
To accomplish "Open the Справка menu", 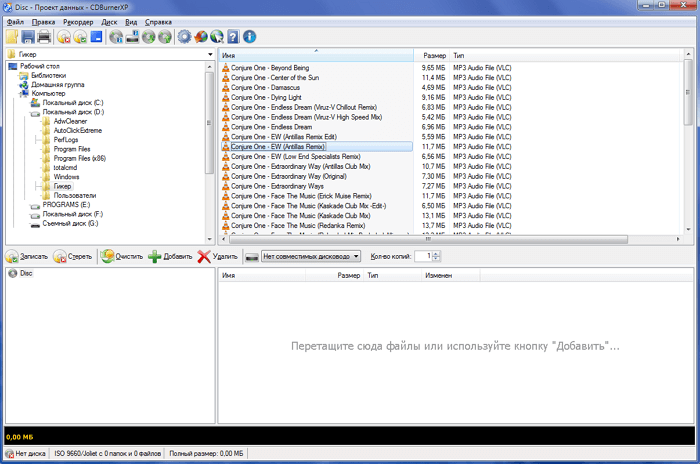I will (158, 21).
